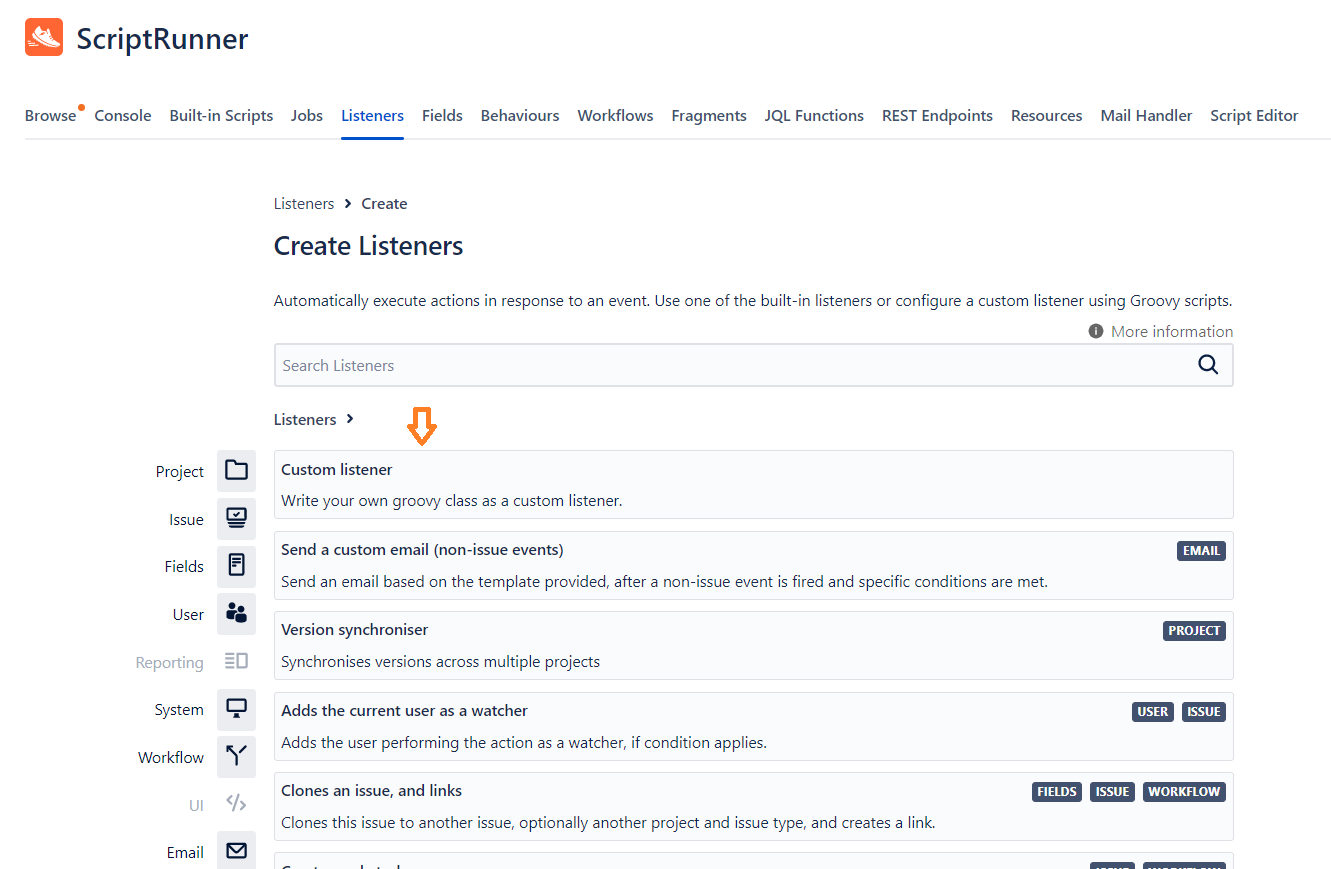Screen dimensions: 1331x869
Task: Click the ISSUE tag on Clones an issue
Action: pos(1112,792)
